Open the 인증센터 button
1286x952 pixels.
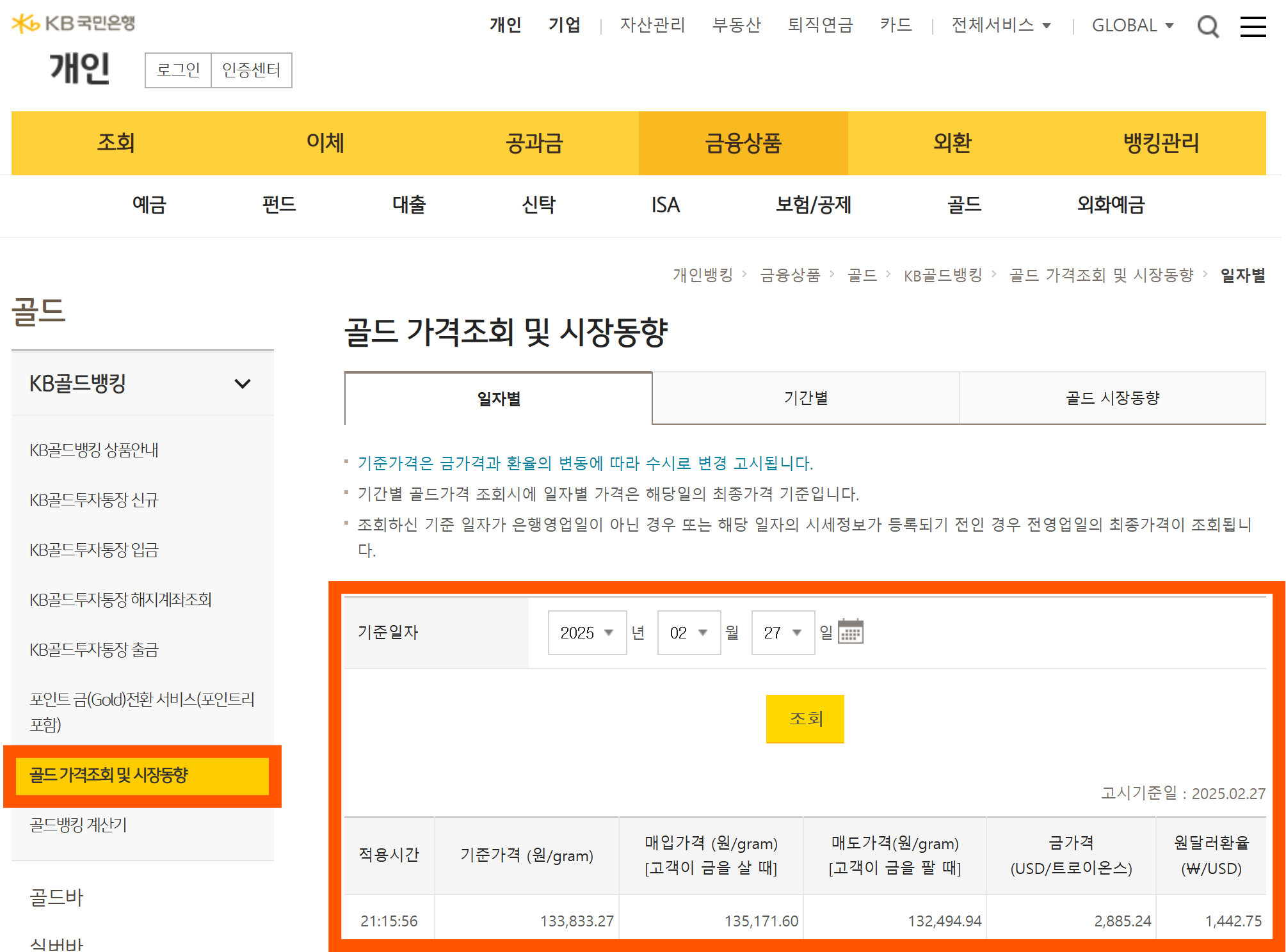point(251,70)
